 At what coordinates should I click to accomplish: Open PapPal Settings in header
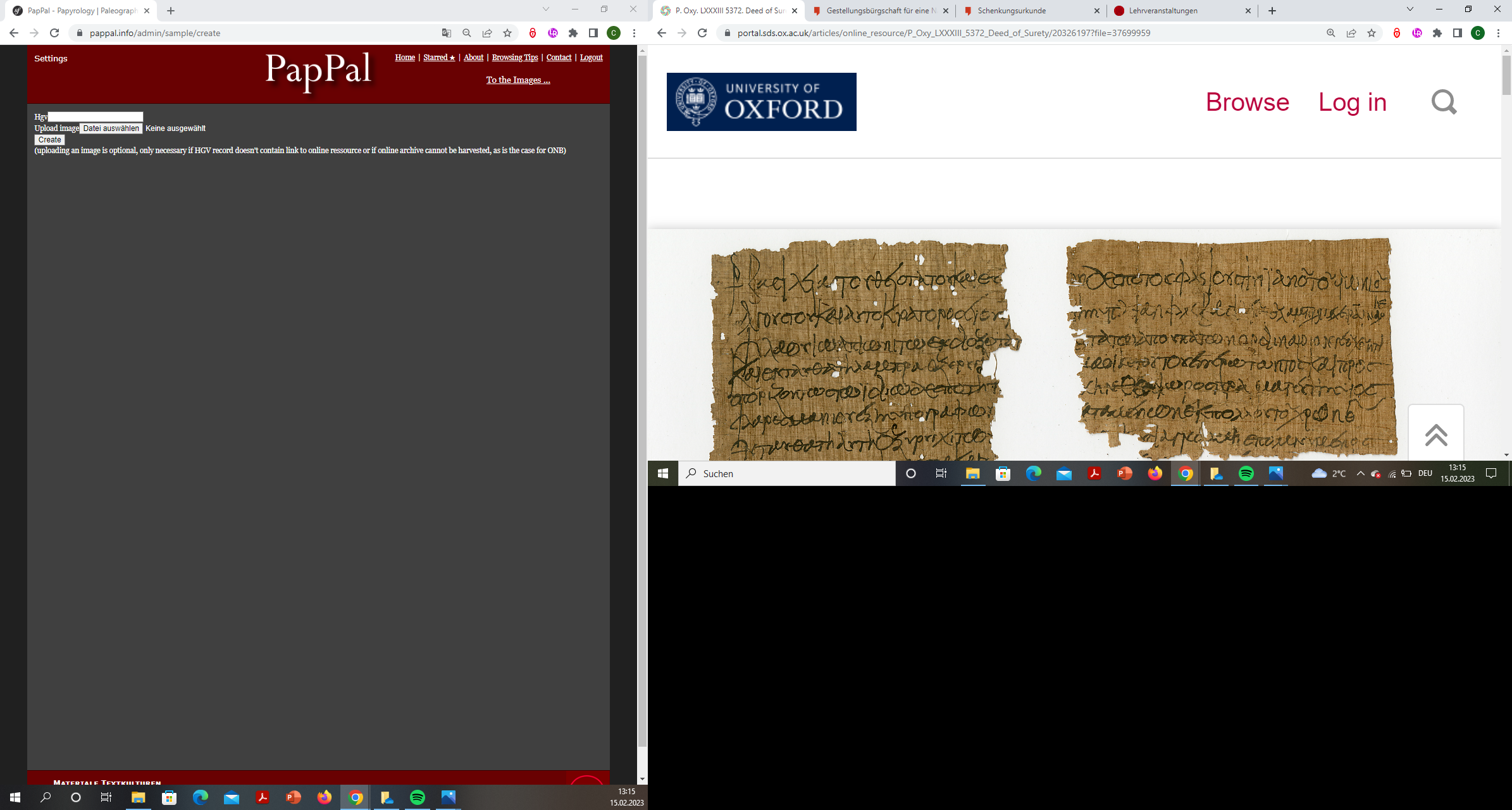pyautogui.click(x=51, y=58)
